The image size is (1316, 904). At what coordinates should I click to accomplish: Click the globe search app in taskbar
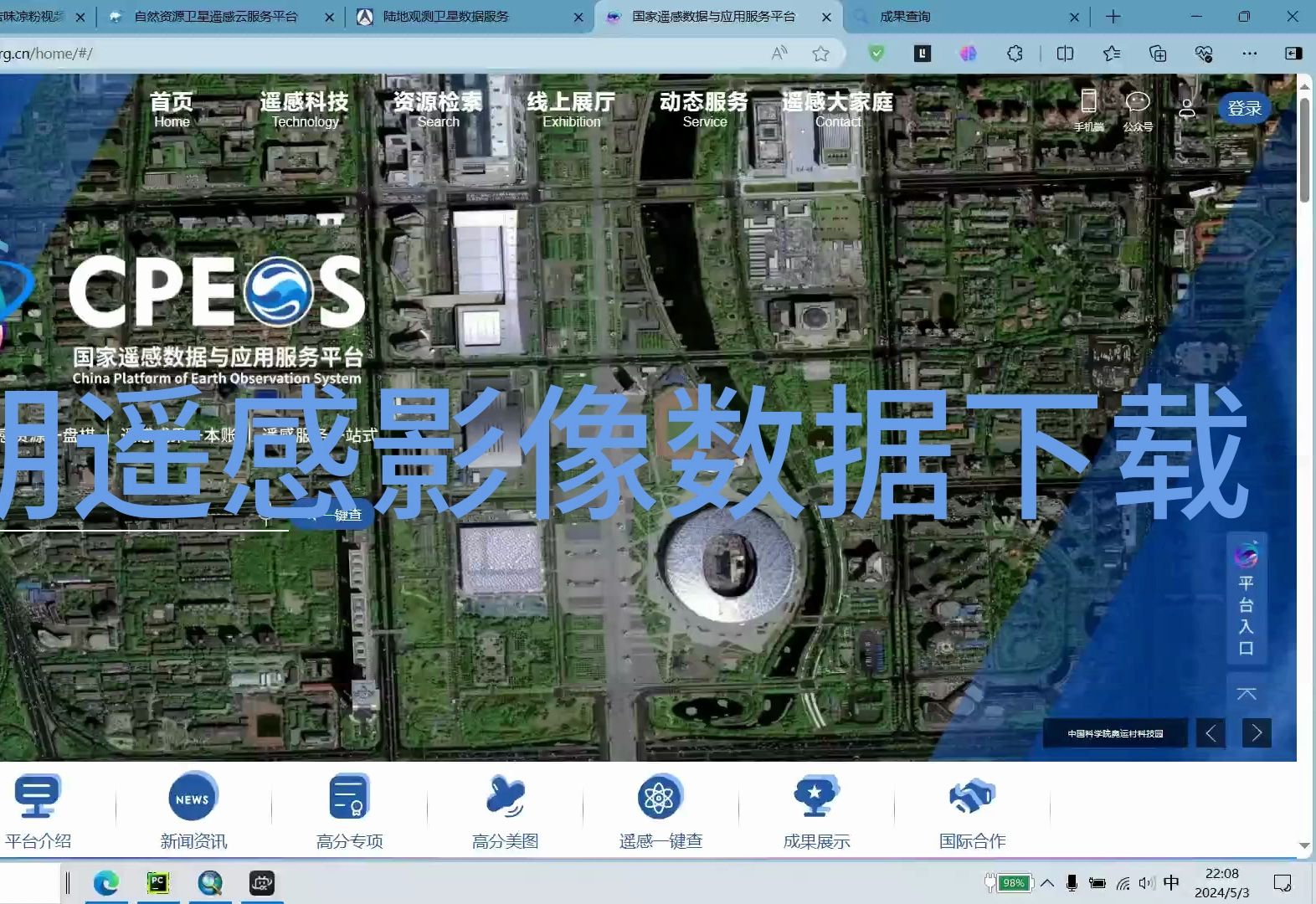(210, 882)
